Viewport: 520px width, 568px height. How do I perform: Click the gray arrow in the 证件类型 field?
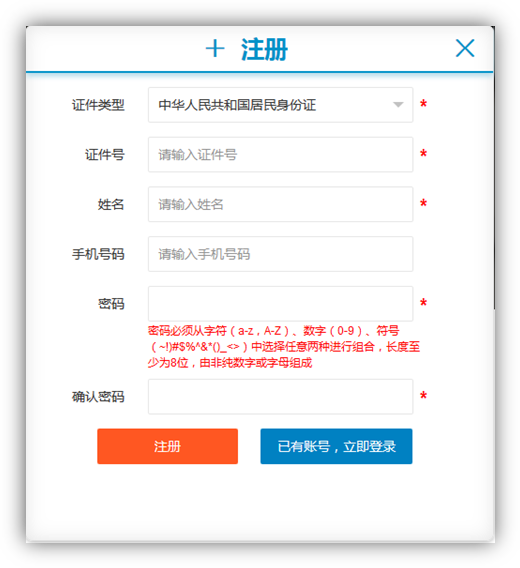(398, 105)
